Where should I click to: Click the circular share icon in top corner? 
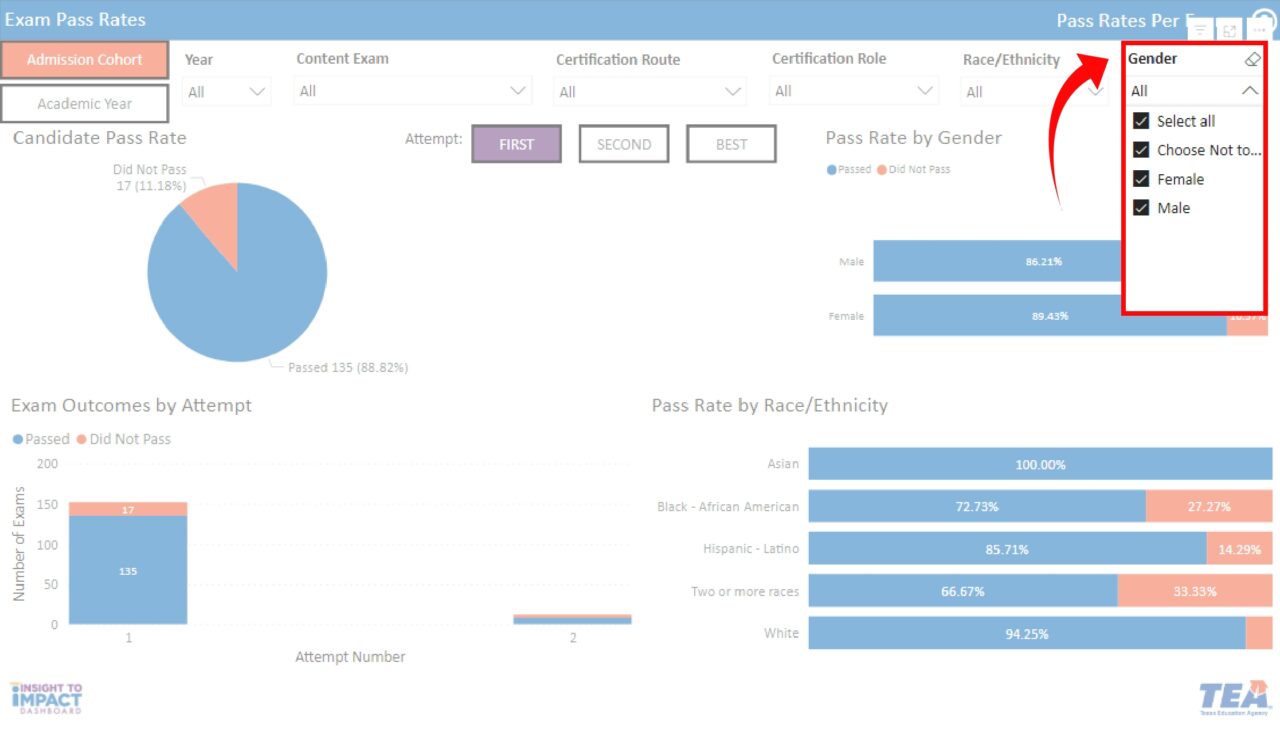pos(1264,14)
